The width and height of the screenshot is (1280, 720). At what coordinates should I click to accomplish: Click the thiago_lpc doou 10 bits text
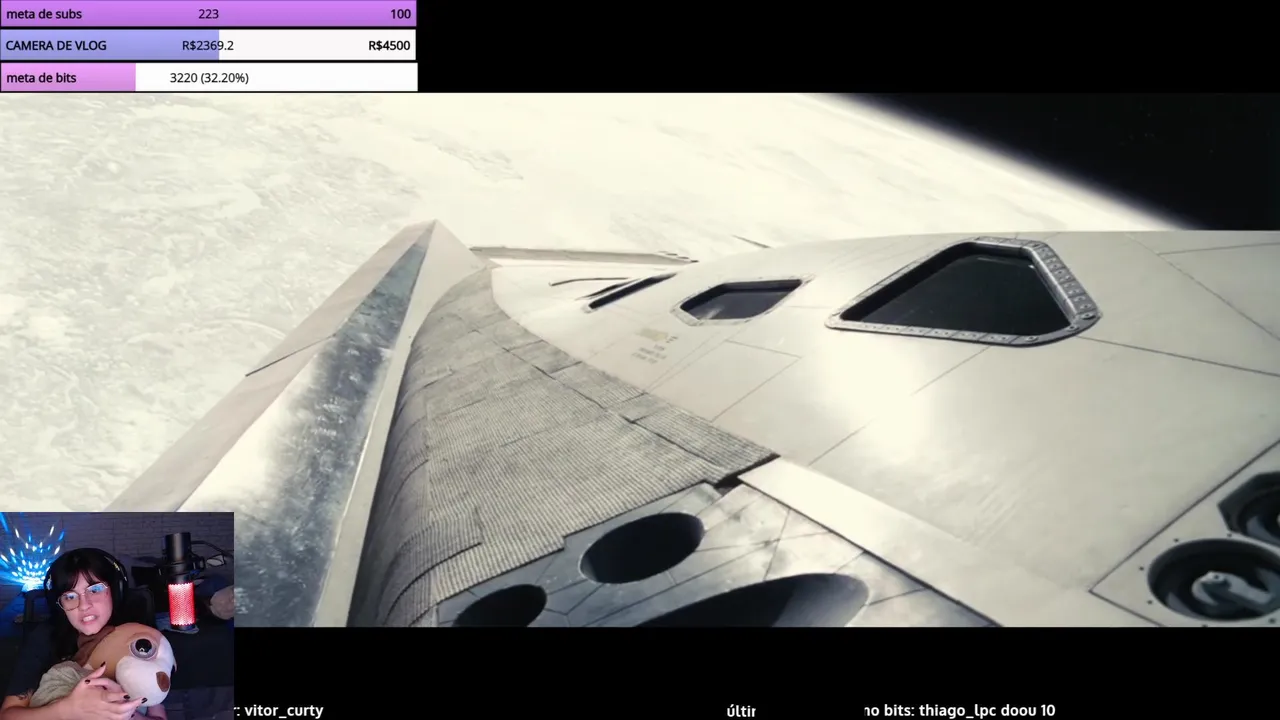pos(987,710)
